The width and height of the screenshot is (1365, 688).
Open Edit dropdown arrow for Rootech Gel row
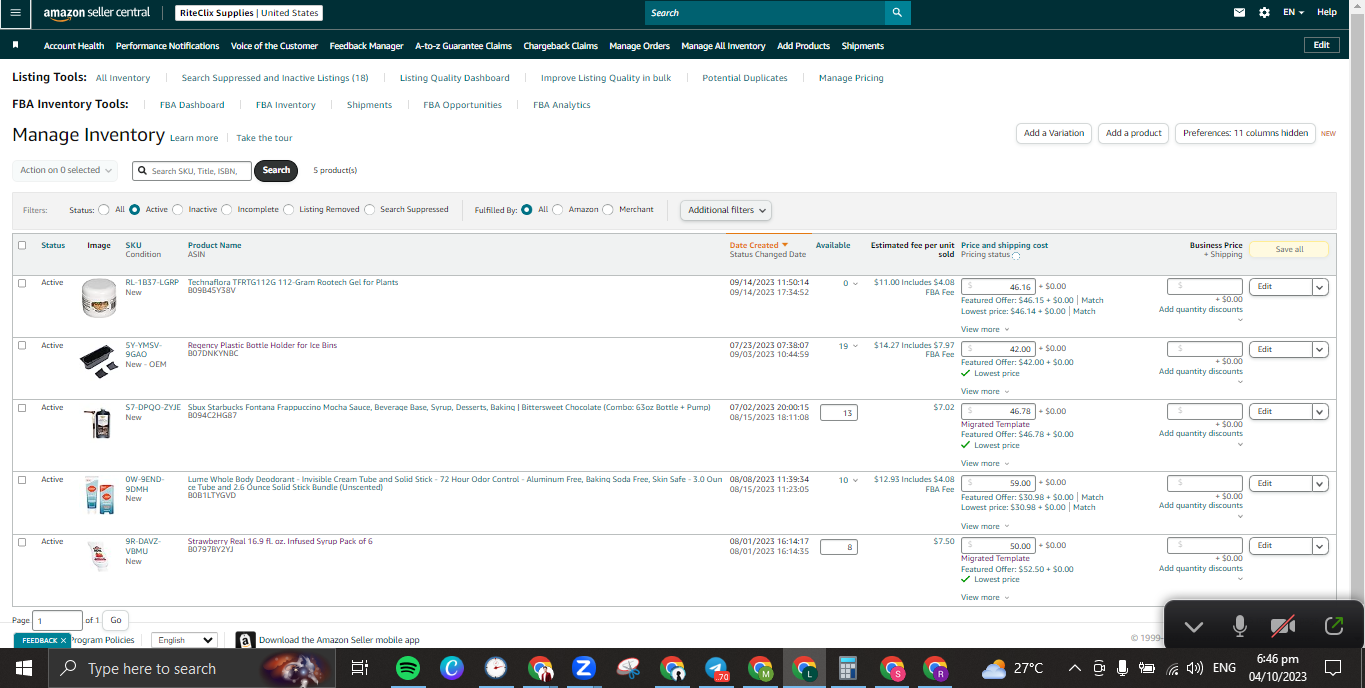pos(1320,287)
